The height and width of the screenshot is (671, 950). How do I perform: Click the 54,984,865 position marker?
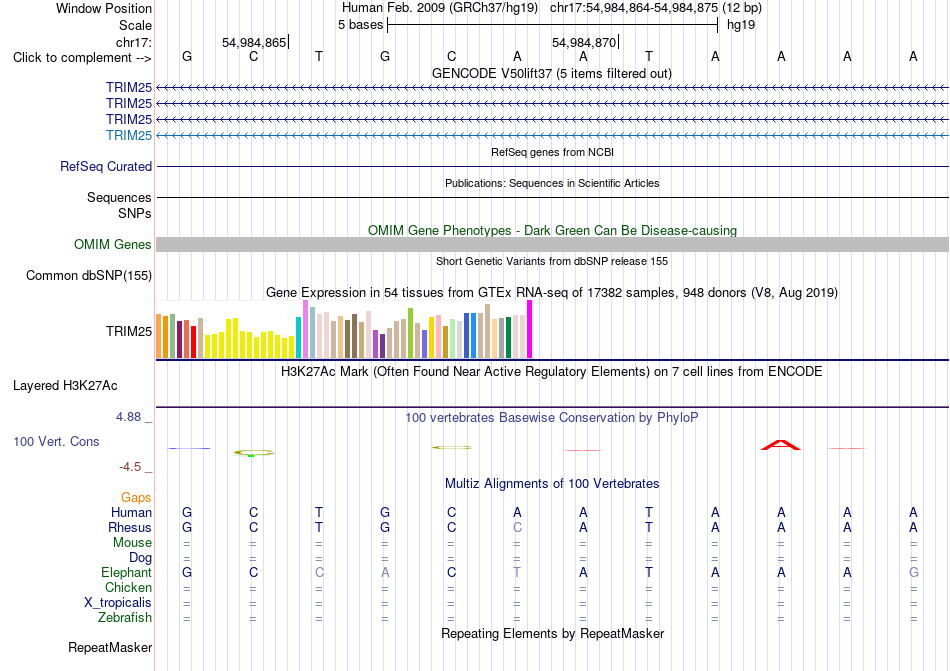coord(254,42)
